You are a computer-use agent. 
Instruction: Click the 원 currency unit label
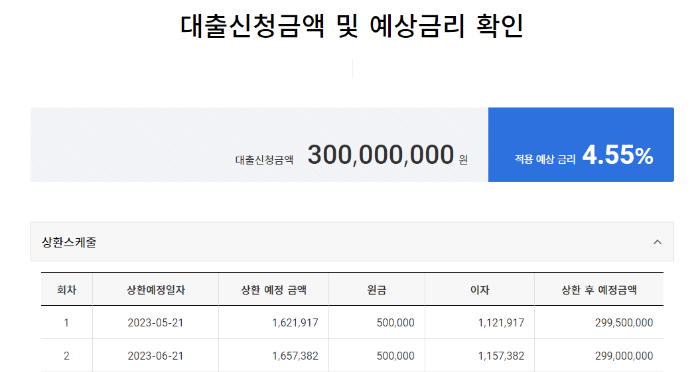(463, 159)
